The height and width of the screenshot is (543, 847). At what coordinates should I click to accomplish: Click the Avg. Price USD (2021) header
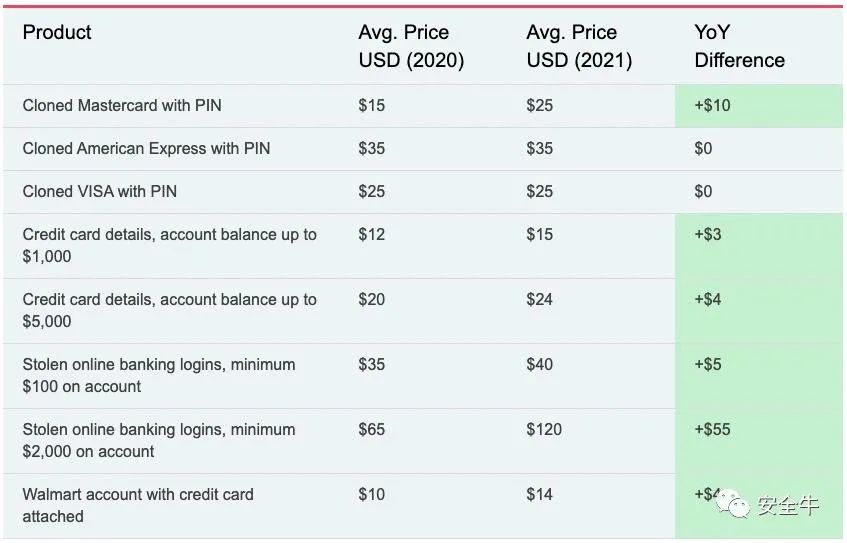579,46
